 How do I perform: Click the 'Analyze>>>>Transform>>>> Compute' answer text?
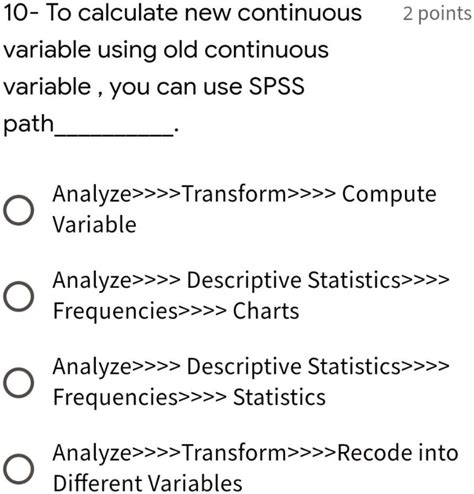[x=244, y=194]
